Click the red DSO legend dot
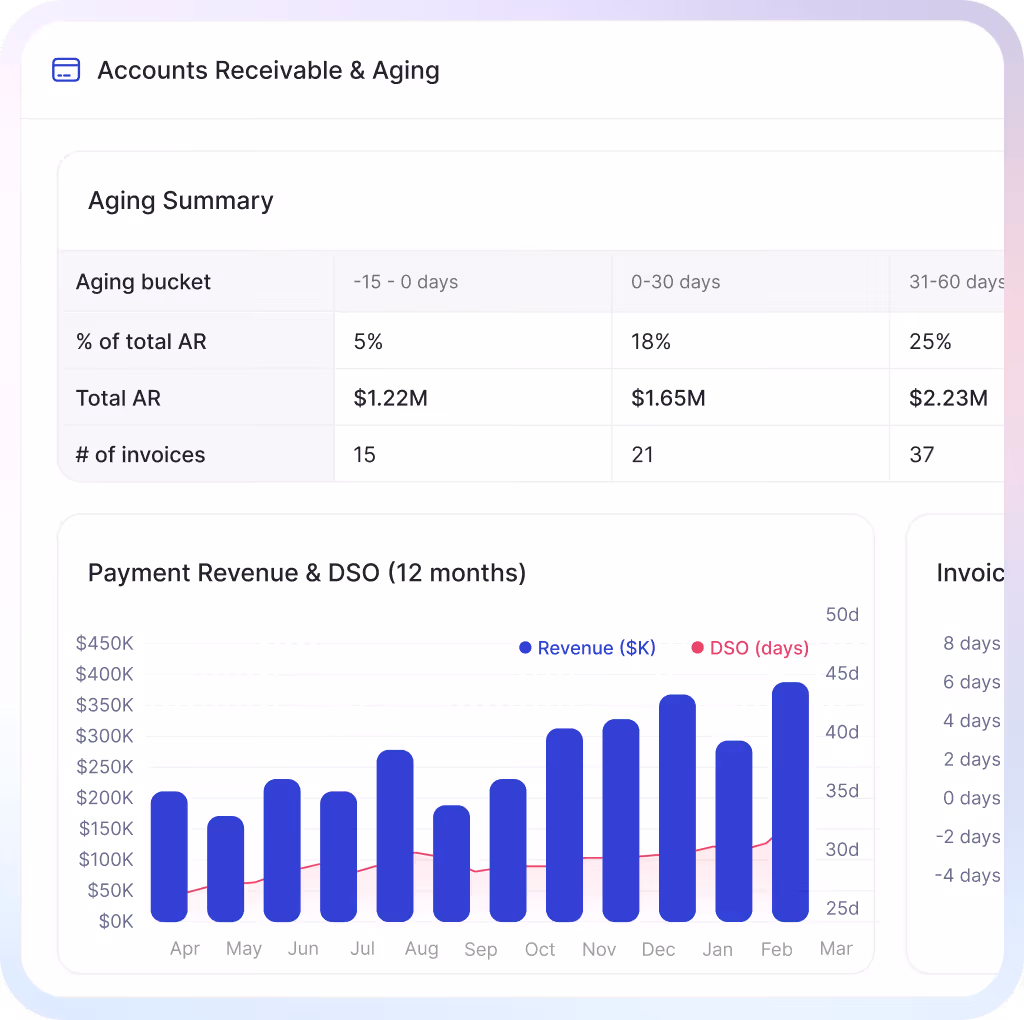Image resolution: width=1024 pixels, height=1020 pixels. click(697, 648)
